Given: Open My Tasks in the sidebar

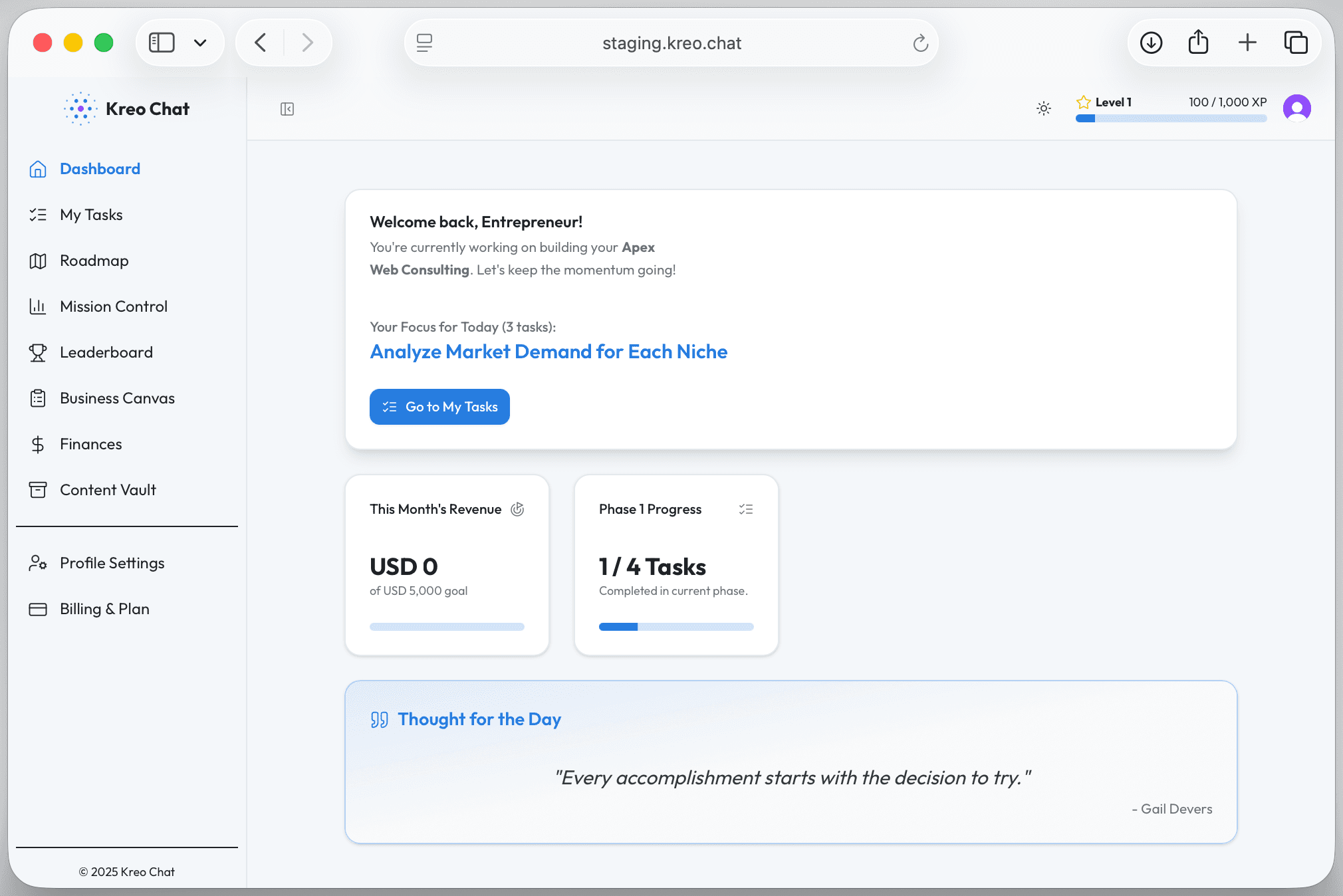Looking at the screenshot, I should 91,215.
